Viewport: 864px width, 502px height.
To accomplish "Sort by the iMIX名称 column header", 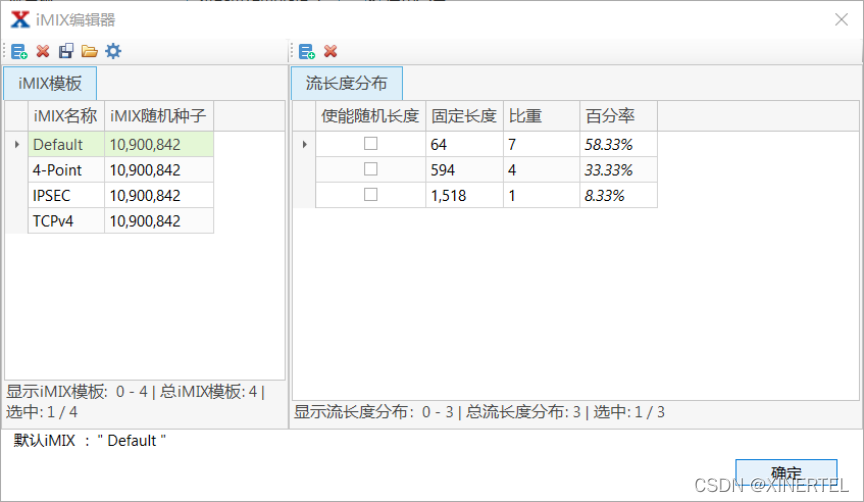I will tap(66, 116).
